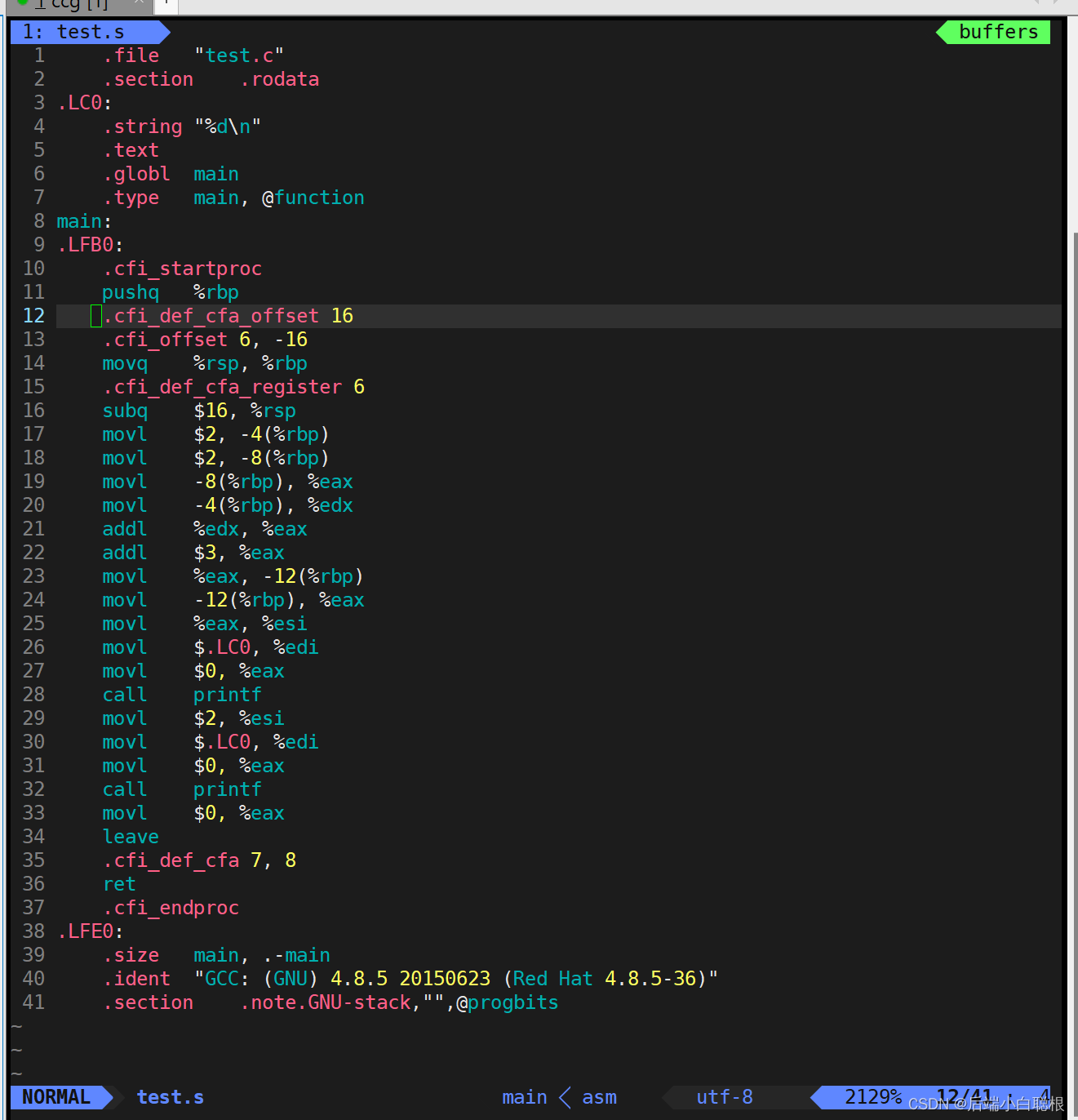Click the "pushq" instruction on line 11
The image size is (1078, 1120).
(x=131, y=292)
